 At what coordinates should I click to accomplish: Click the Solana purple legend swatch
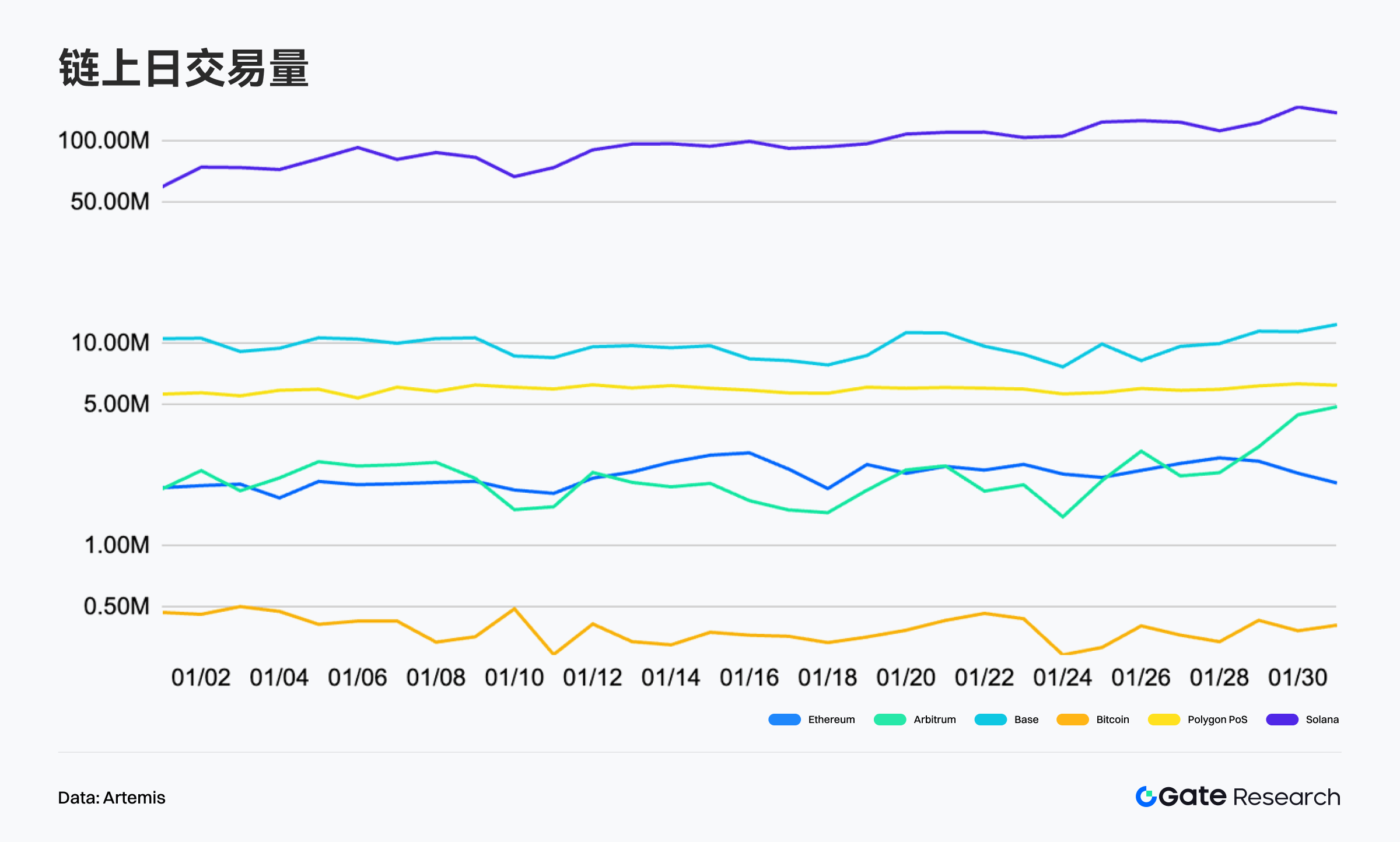[1282, 720]
